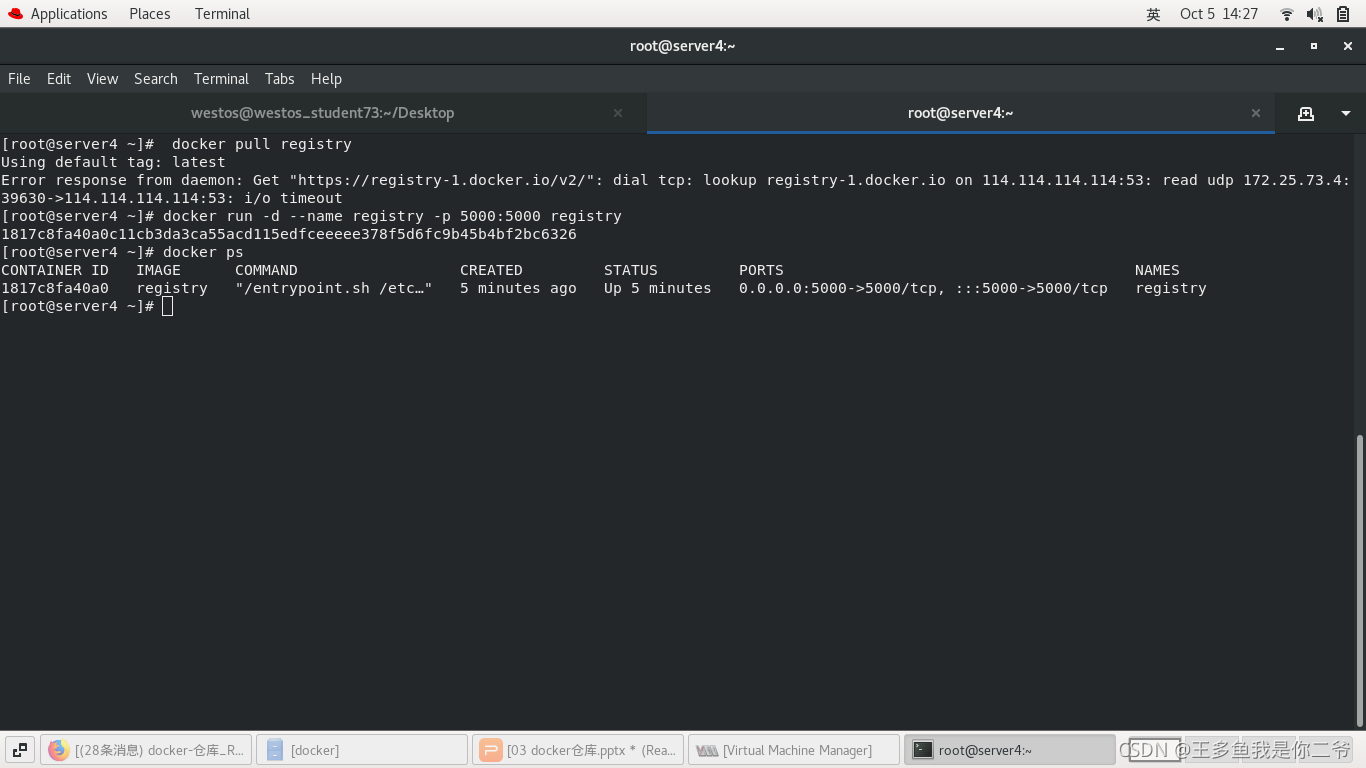This screenshot has width=1366, height=768.
Task: Close the westos@westos_student73 tab
Action: [x=618, y=113]
